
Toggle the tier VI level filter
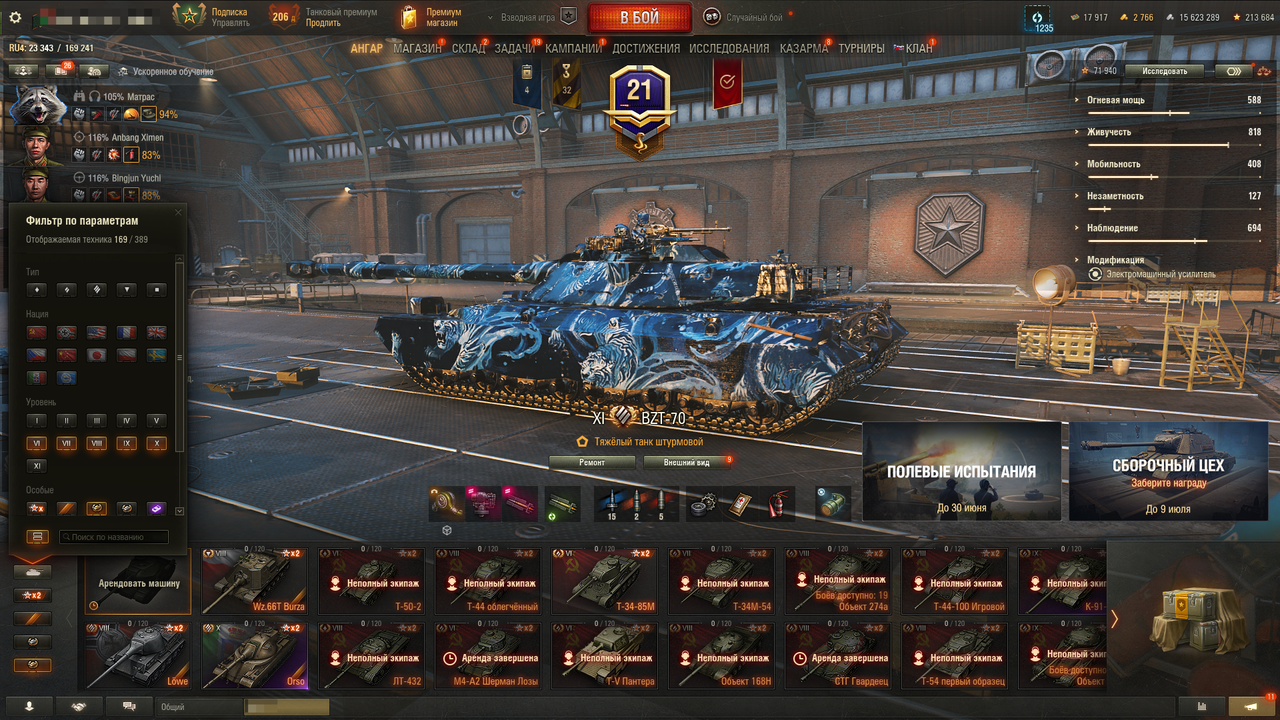click(x=37, y=443)
